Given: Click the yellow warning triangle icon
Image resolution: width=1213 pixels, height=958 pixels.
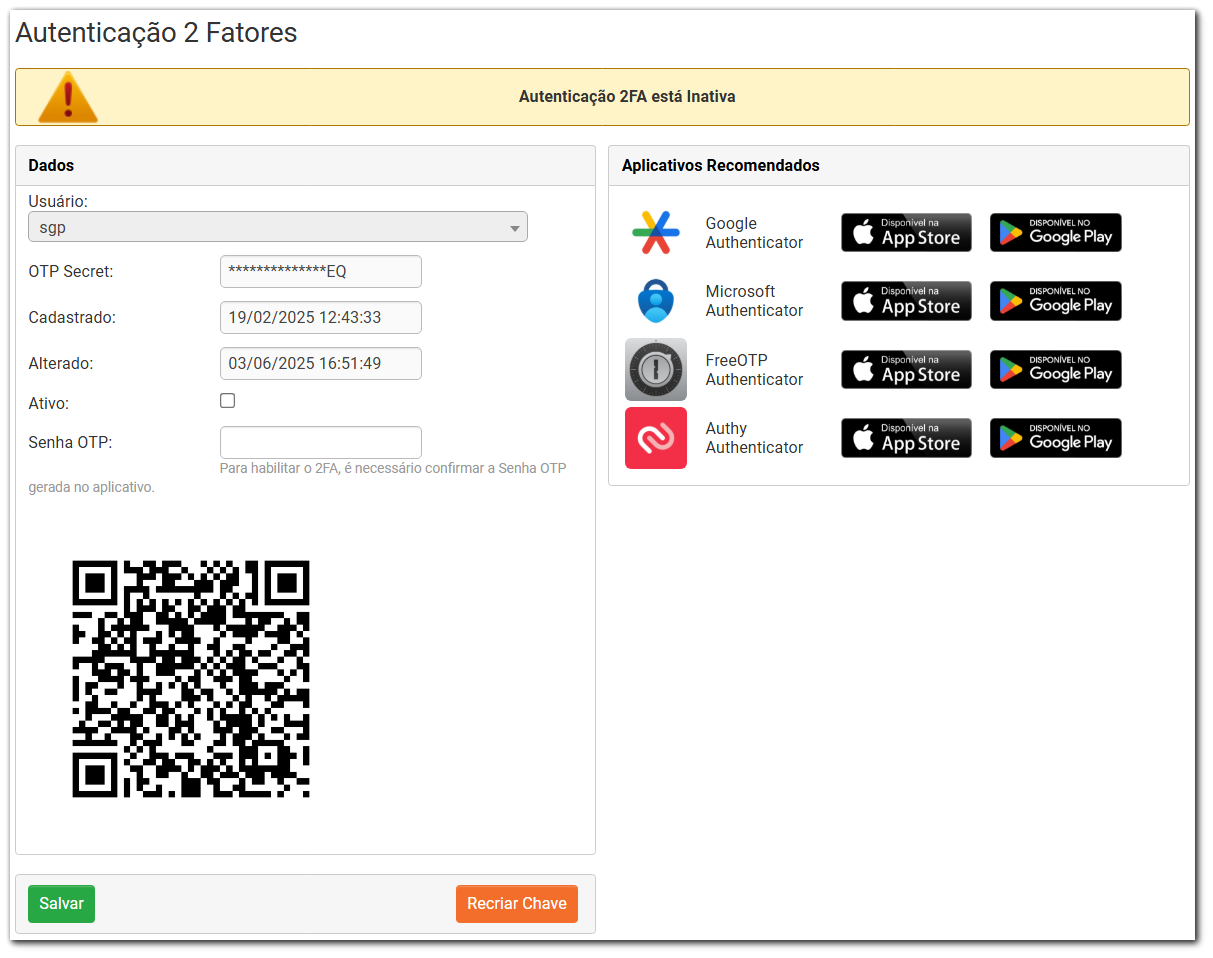Looking at the screenshot, I should point(67,97).
